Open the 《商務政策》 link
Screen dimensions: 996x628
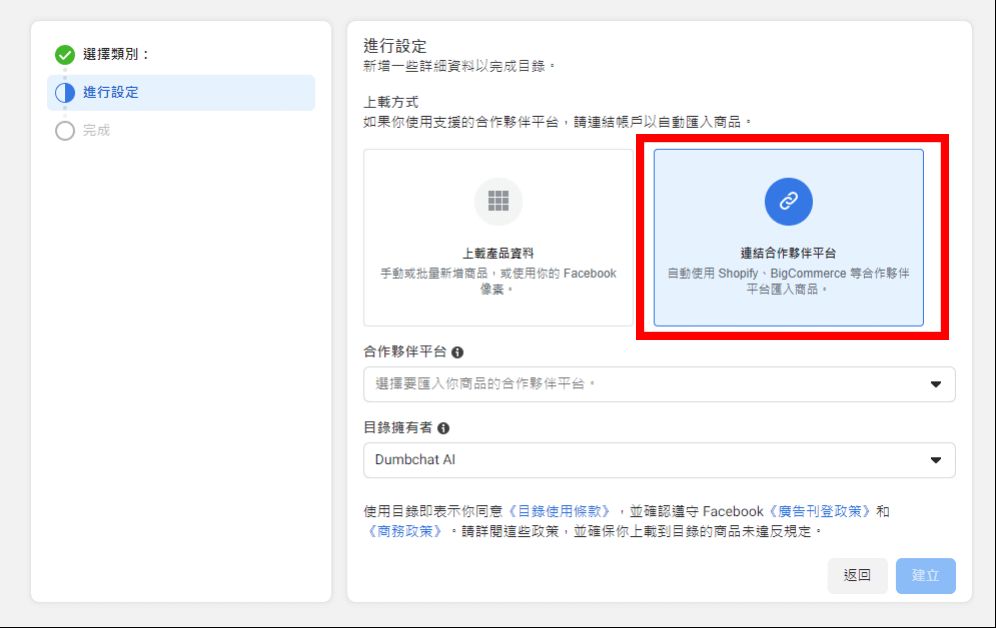(x=405, y=531)
